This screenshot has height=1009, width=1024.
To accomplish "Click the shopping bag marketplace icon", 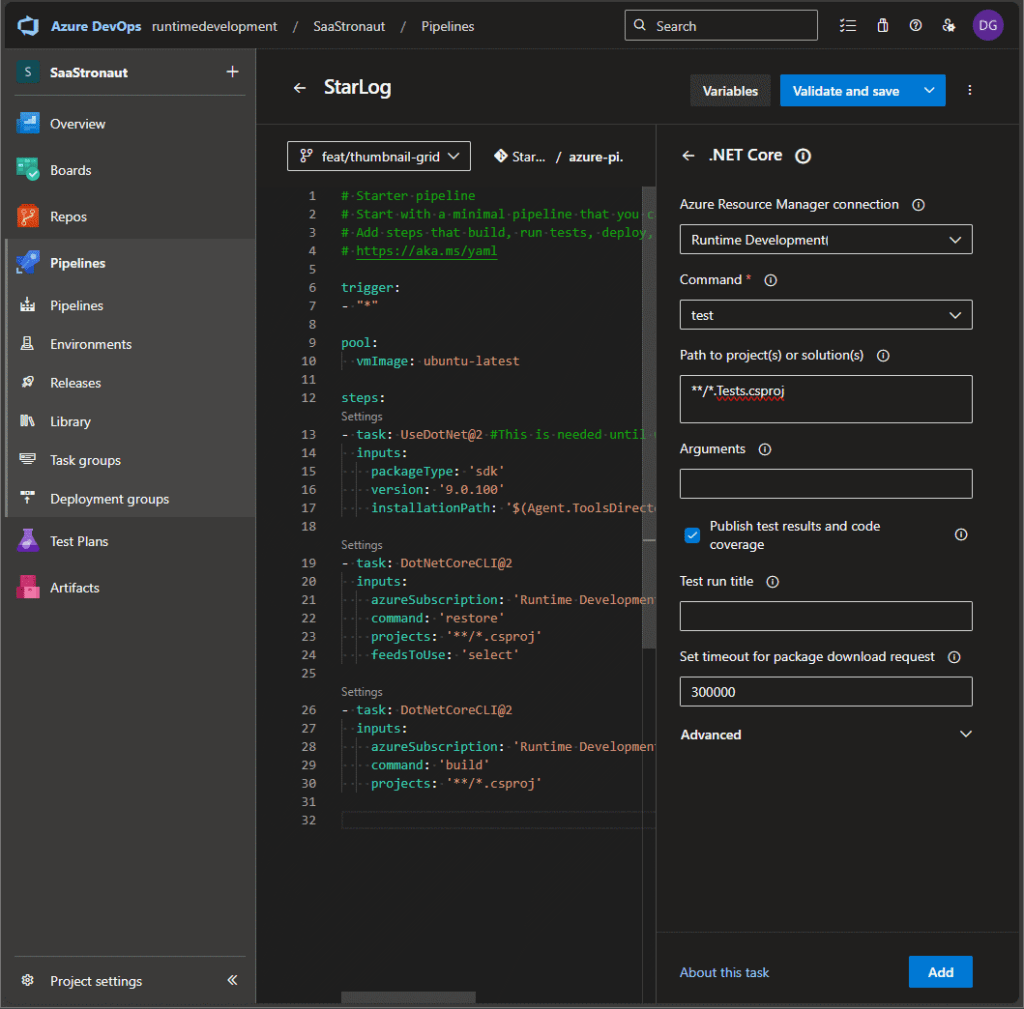I will (x=882, y=26).
